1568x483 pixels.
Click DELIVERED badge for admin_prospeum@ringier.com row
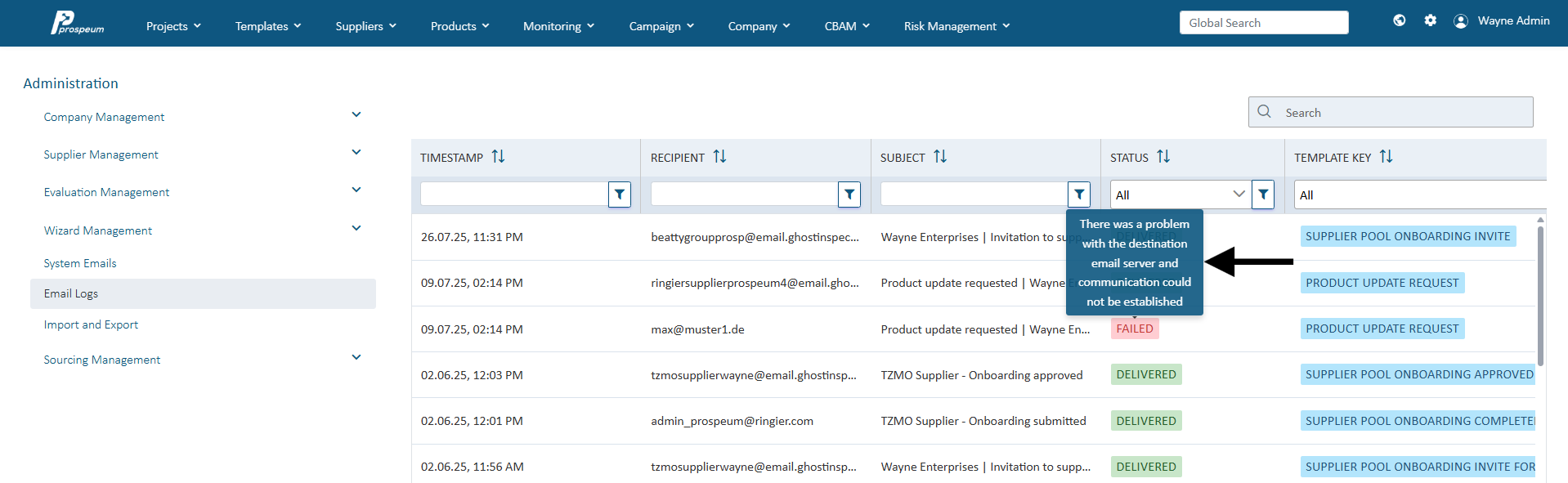tap(1146, 421)
